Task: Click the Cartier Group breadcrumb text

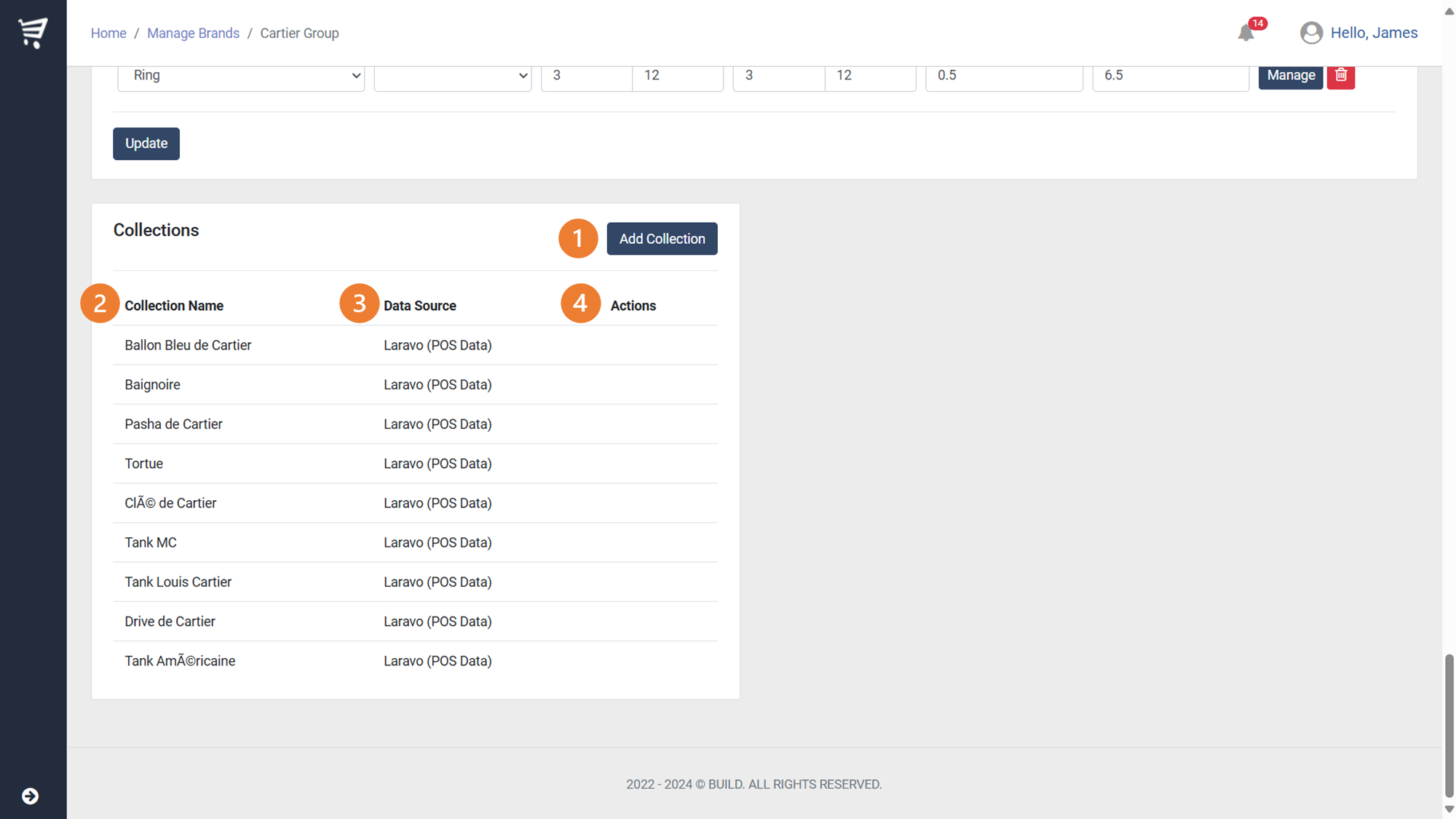Action: (299, 33)
